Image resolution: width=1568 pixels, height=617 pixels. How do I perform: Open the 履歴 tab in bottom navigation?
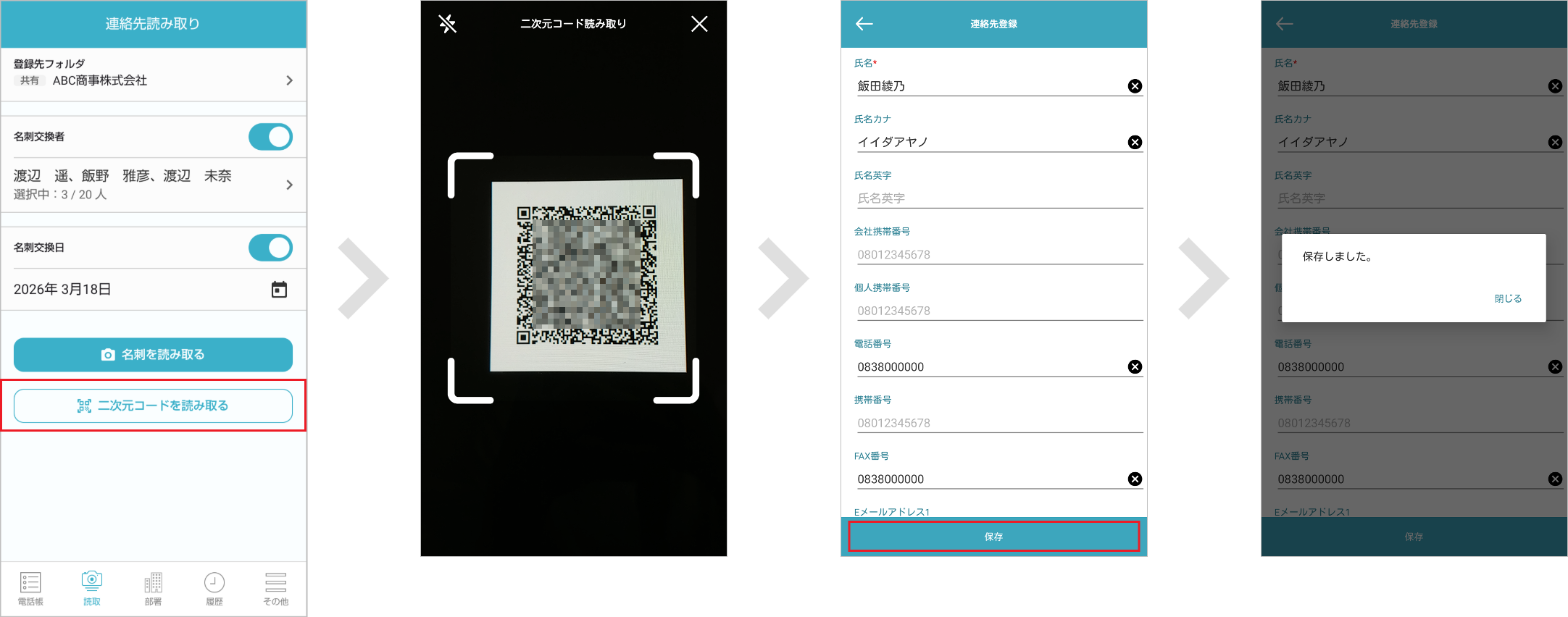coord(214,588)
